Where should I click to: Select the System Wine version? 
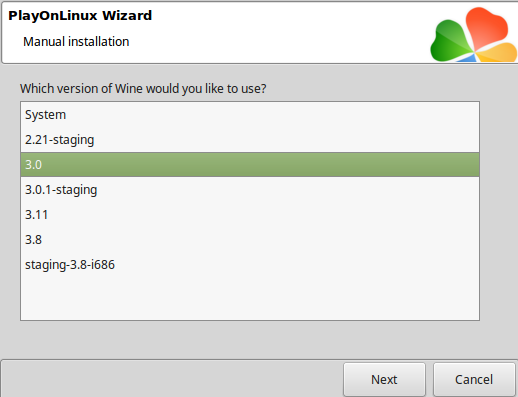(x=250, y=115)
